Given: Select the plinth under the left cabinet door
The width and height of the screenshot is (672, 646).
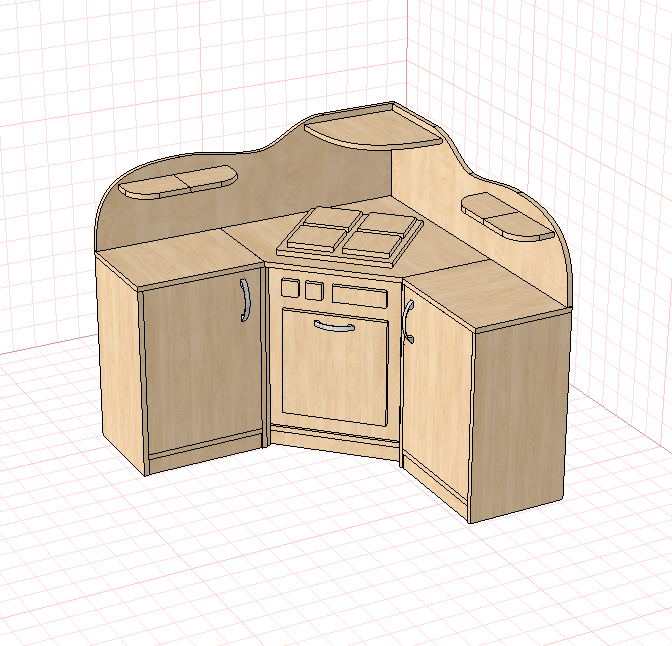Looking at the screenshot, I should coord(205,453).
